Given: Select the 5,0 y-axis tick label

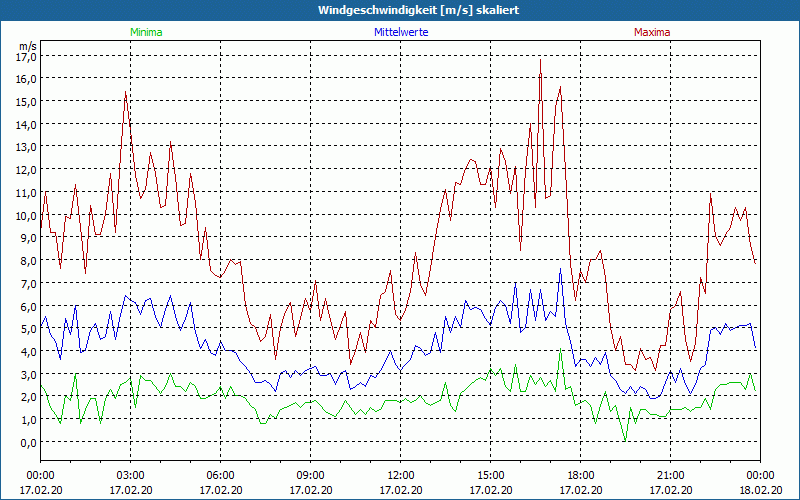Looking at the screenshot, I should [x=27, y=329].
